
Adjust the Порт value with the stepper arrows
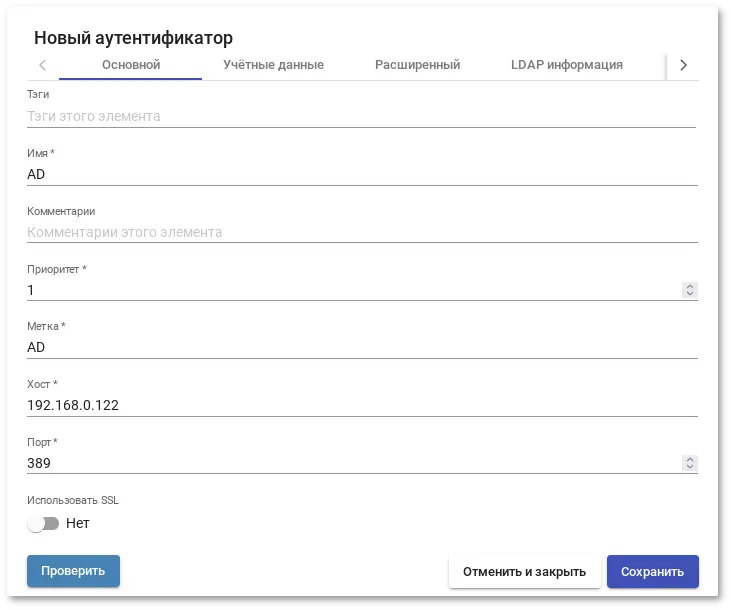(690, 463)
